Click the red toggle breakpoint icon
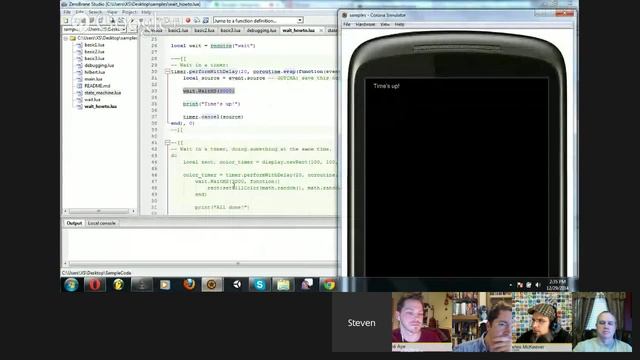The image size is (640, 360). pyautogui.click(x=188, y=20)
